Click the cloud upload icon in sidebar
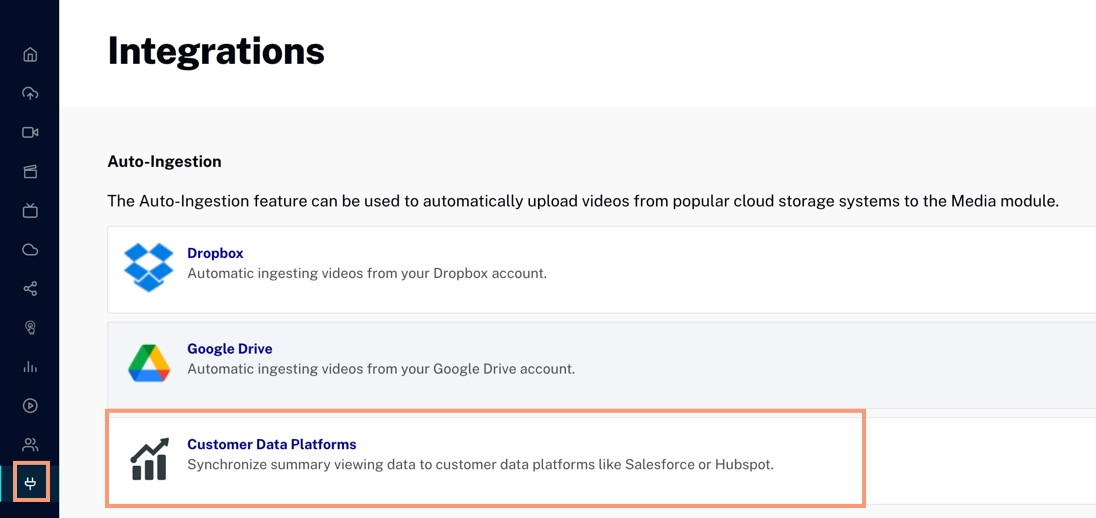The image size is (1096, 518). [x=30, y=93]
